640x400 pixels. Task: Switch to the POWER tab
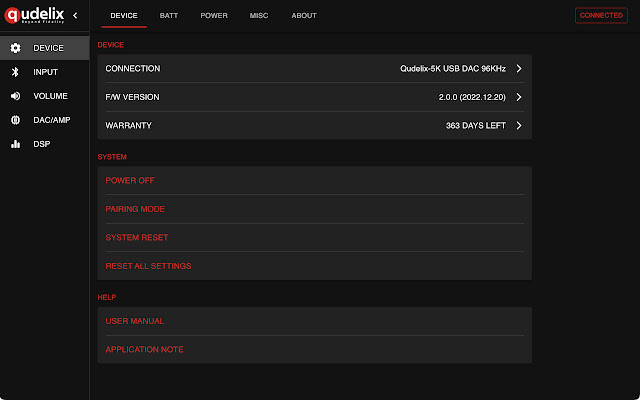click(x=214, y=16)
